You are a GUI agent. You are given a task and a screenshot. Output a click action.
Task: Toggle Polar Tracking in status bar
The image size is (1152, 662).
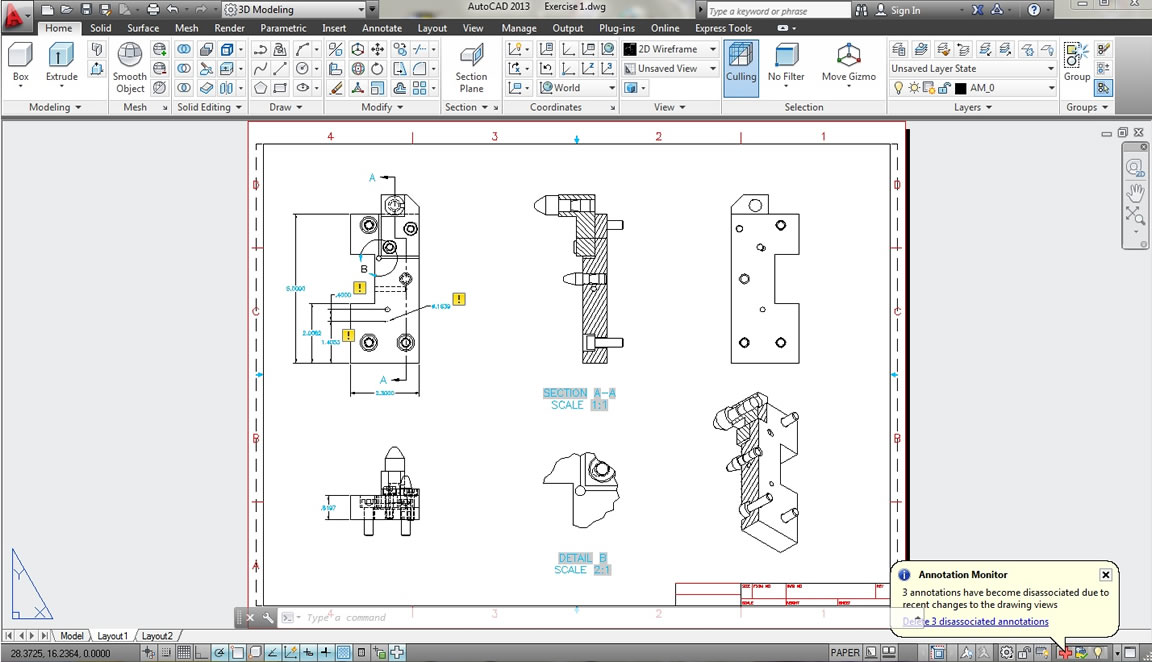pyautogui.click(x=219, y=652)
